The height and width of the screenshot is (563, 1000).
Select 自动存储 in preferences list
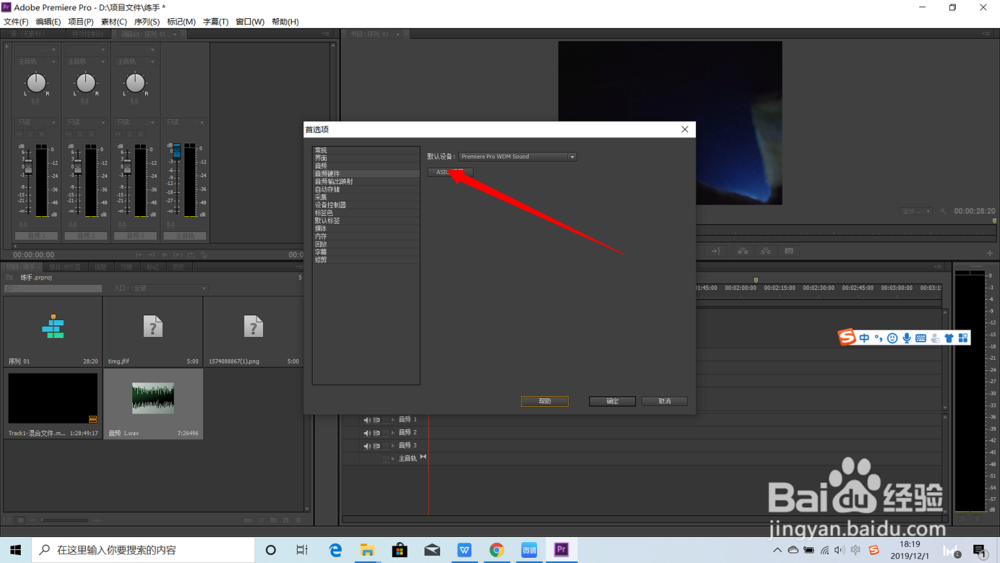[365, 189]
